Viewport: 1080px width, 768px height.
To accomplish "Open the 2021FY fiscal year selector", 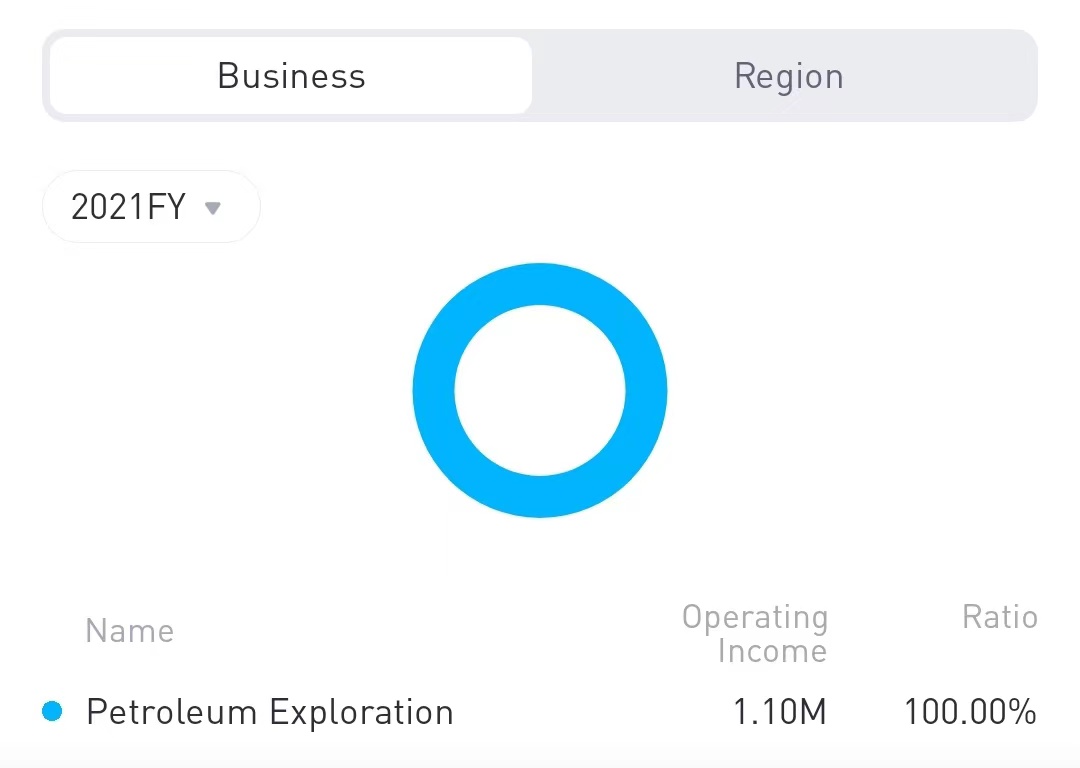I will tap(150, 207).
